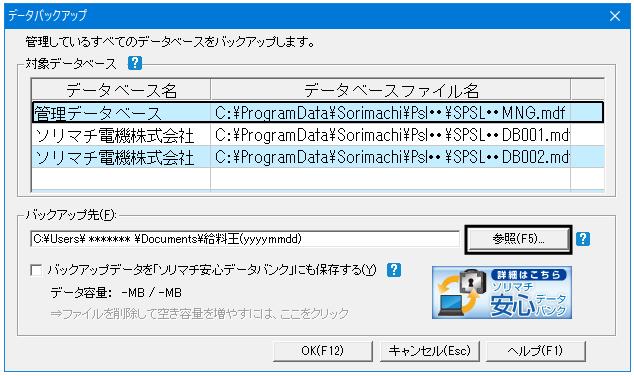Image resolution: width=634 pixels, height=376 pixels.
Task: Click the free-space file deletion link text
Action: [199, 313]
